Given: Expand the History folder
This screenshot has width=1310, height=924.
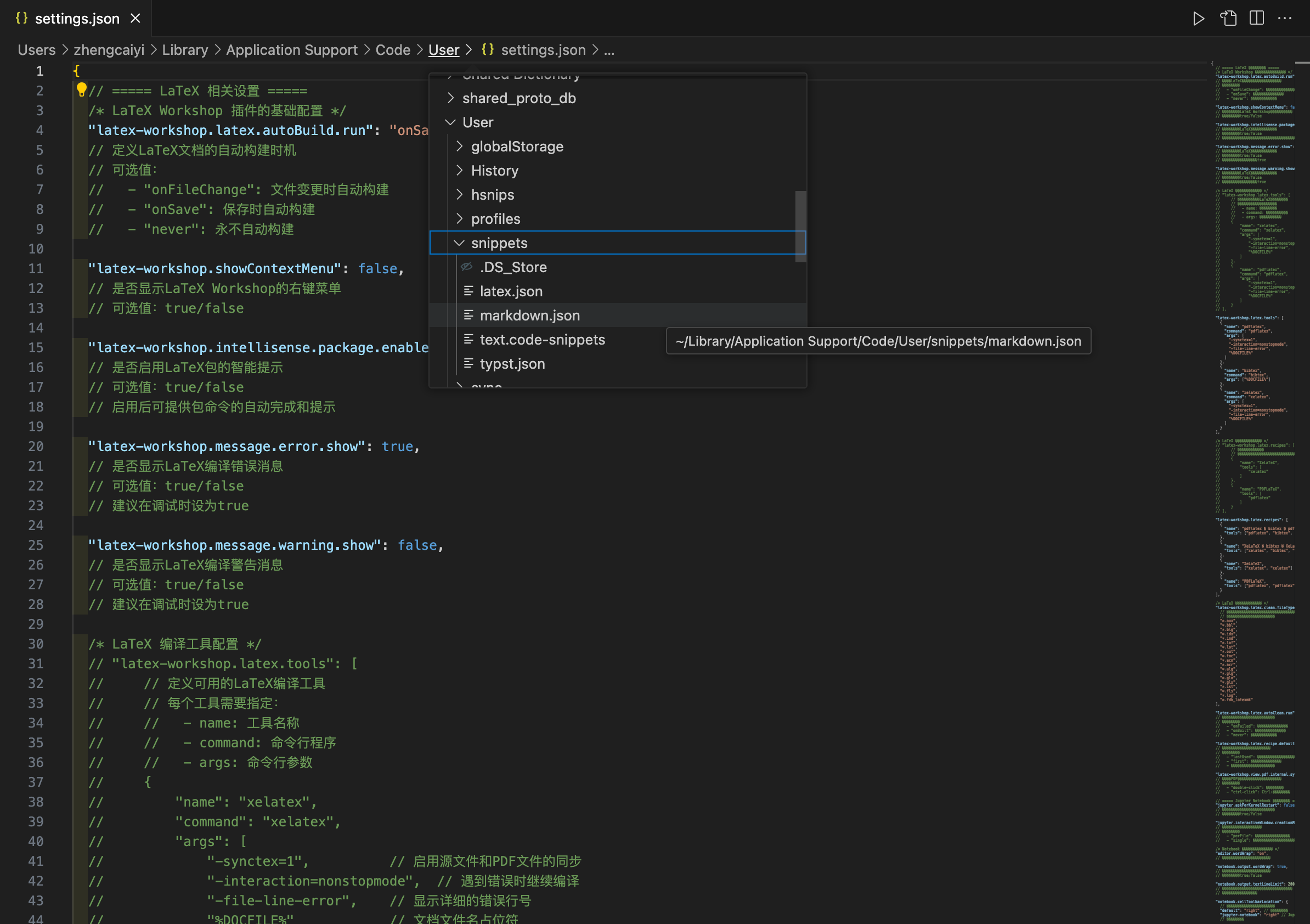Looking at the screenshot, I should tap(459, 171).
